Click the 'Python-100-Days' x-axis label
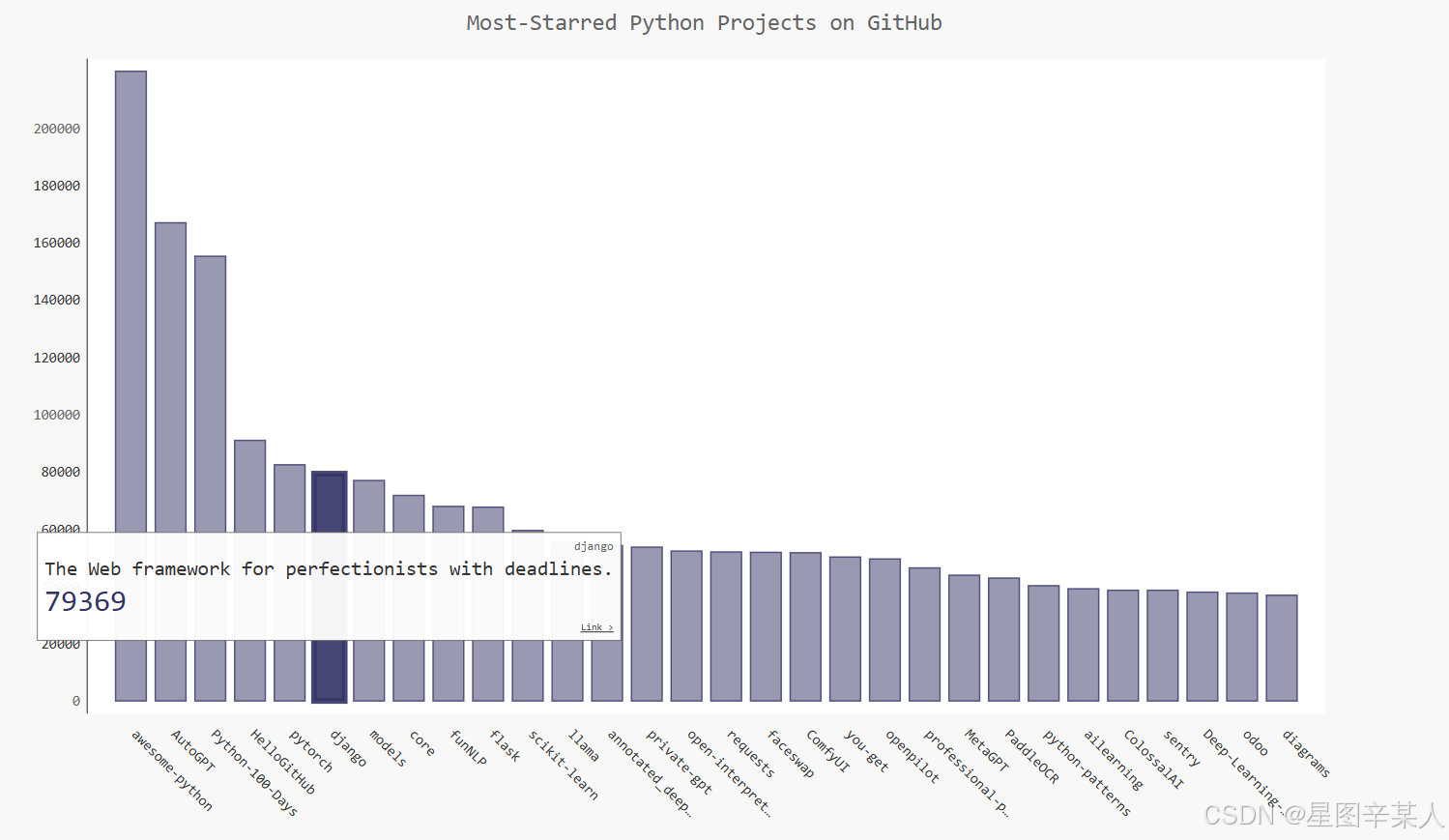 click(254, 772)
